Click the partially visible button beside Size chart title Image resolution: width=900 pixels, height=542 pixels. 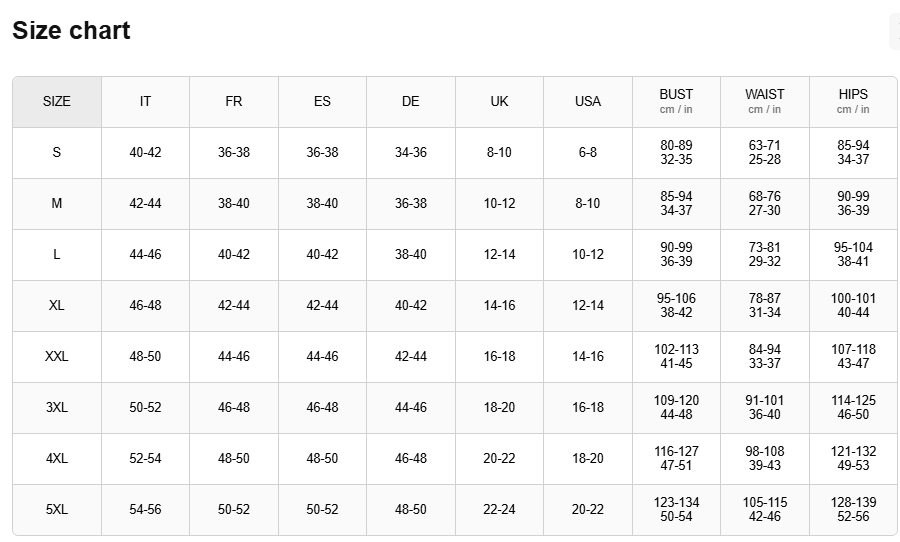894,32
